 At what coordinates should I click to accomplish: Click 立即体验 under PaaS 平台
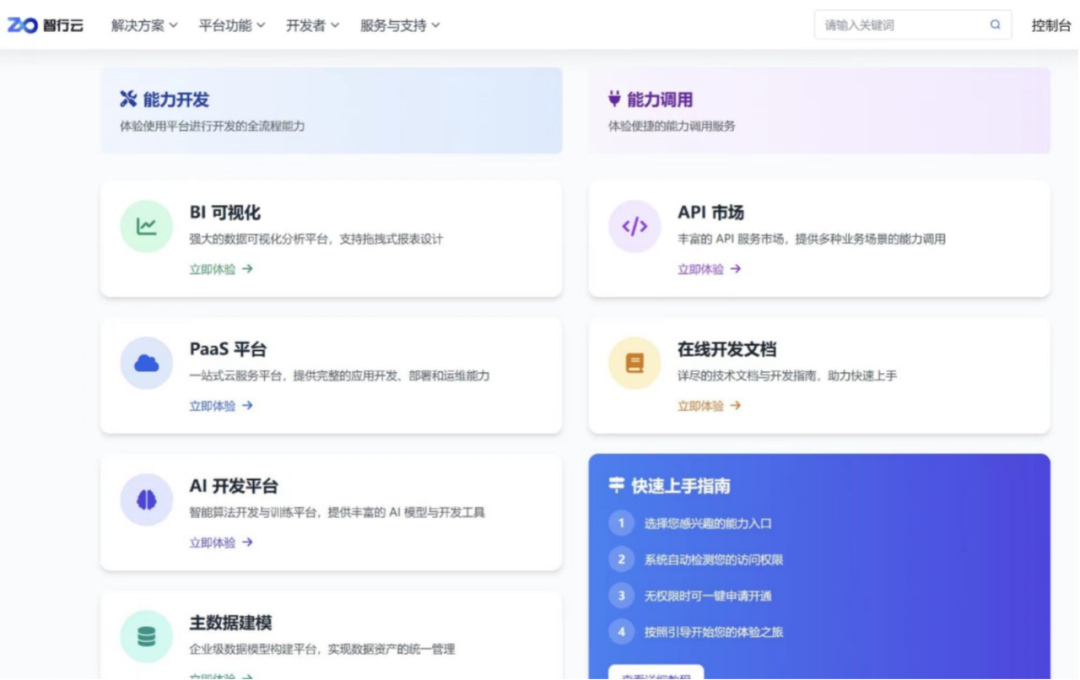212,406
